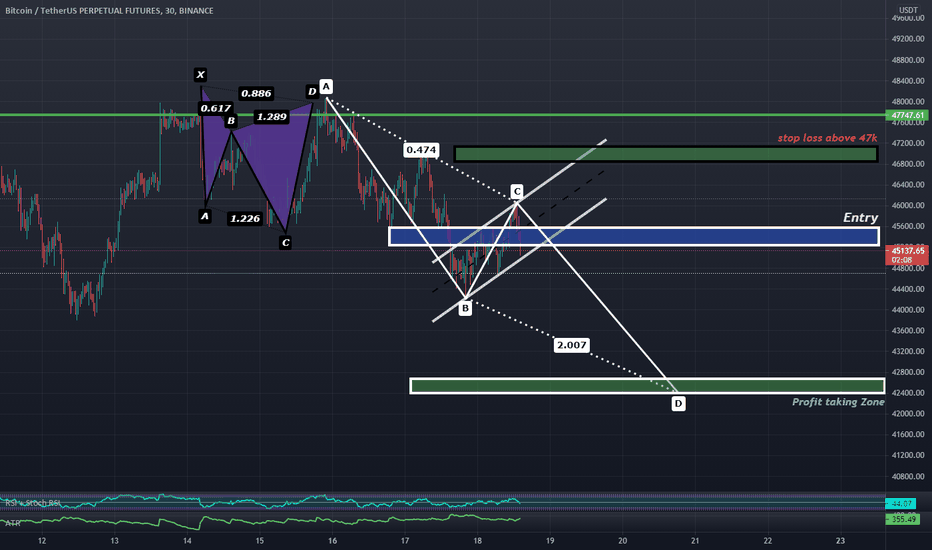Click the 47747.61 green price label
932x550 pixels.
click(x=907, y=115)
